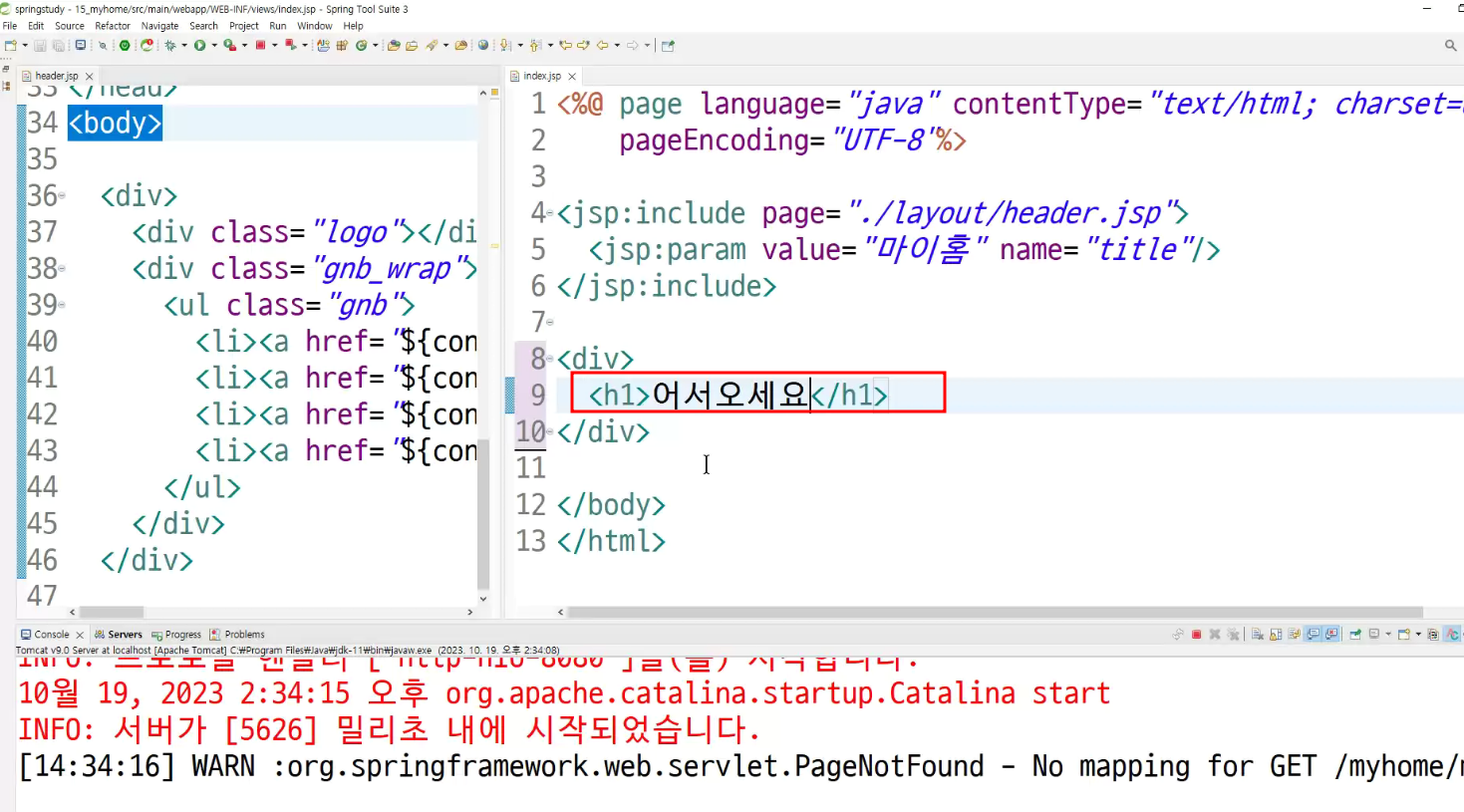Image resolution: width=1464 pixels, height=812 pixels.
Task: Toggle Word Wrap in the console
Action: click(x=1295, y=634)
